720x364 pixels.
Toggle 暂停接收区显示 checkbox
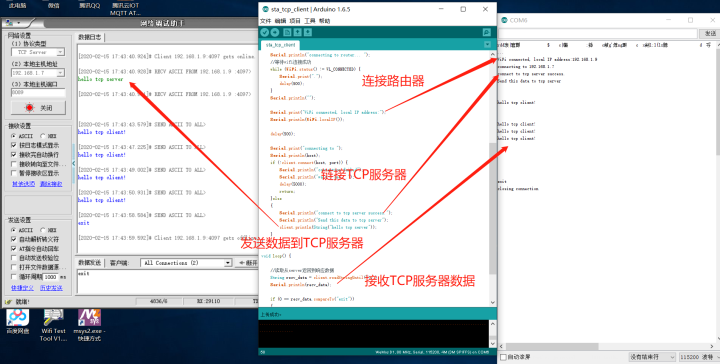pos(14,173)
